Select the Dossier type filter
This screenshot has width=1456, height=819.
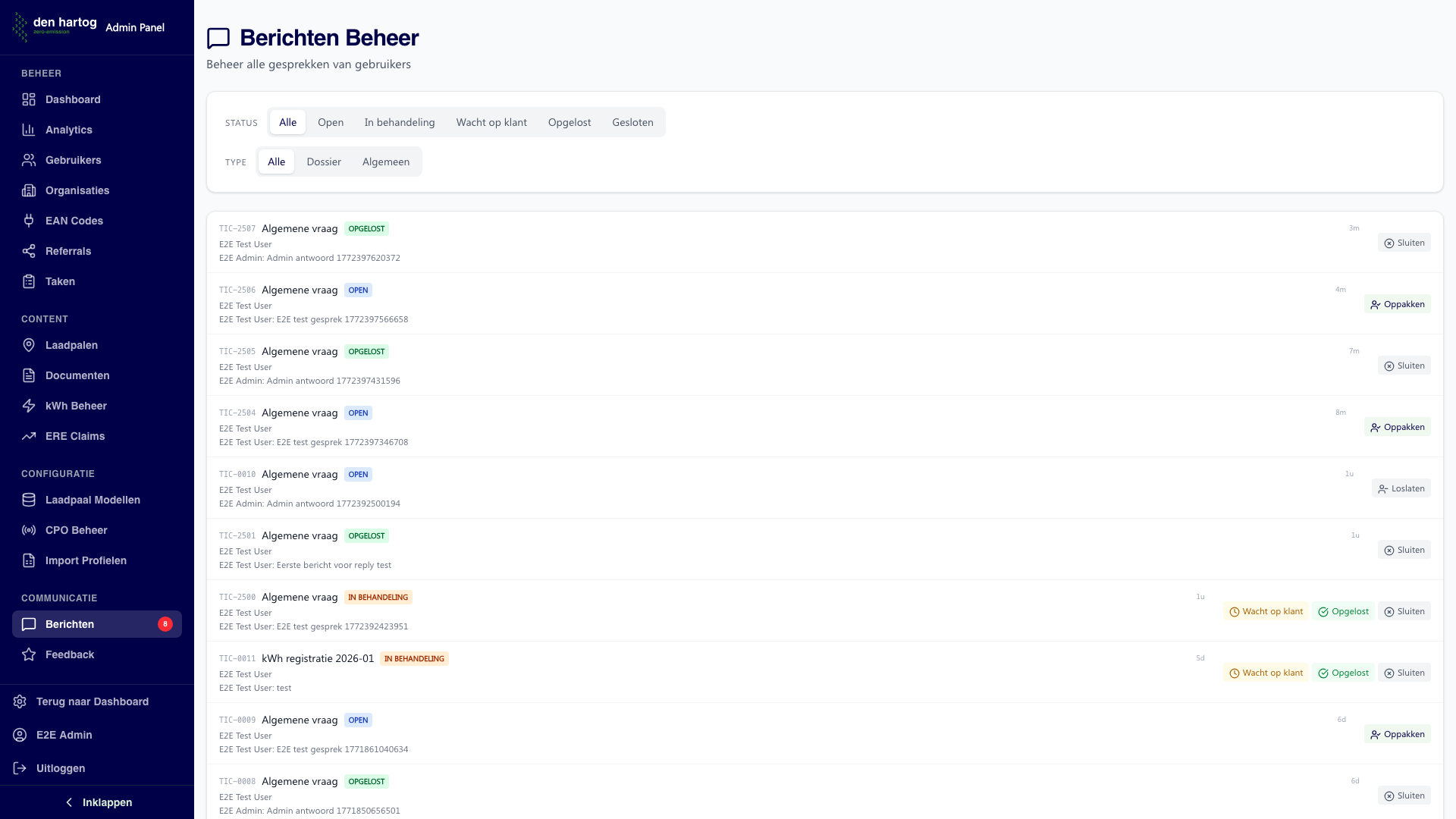(x=323, y=162)
